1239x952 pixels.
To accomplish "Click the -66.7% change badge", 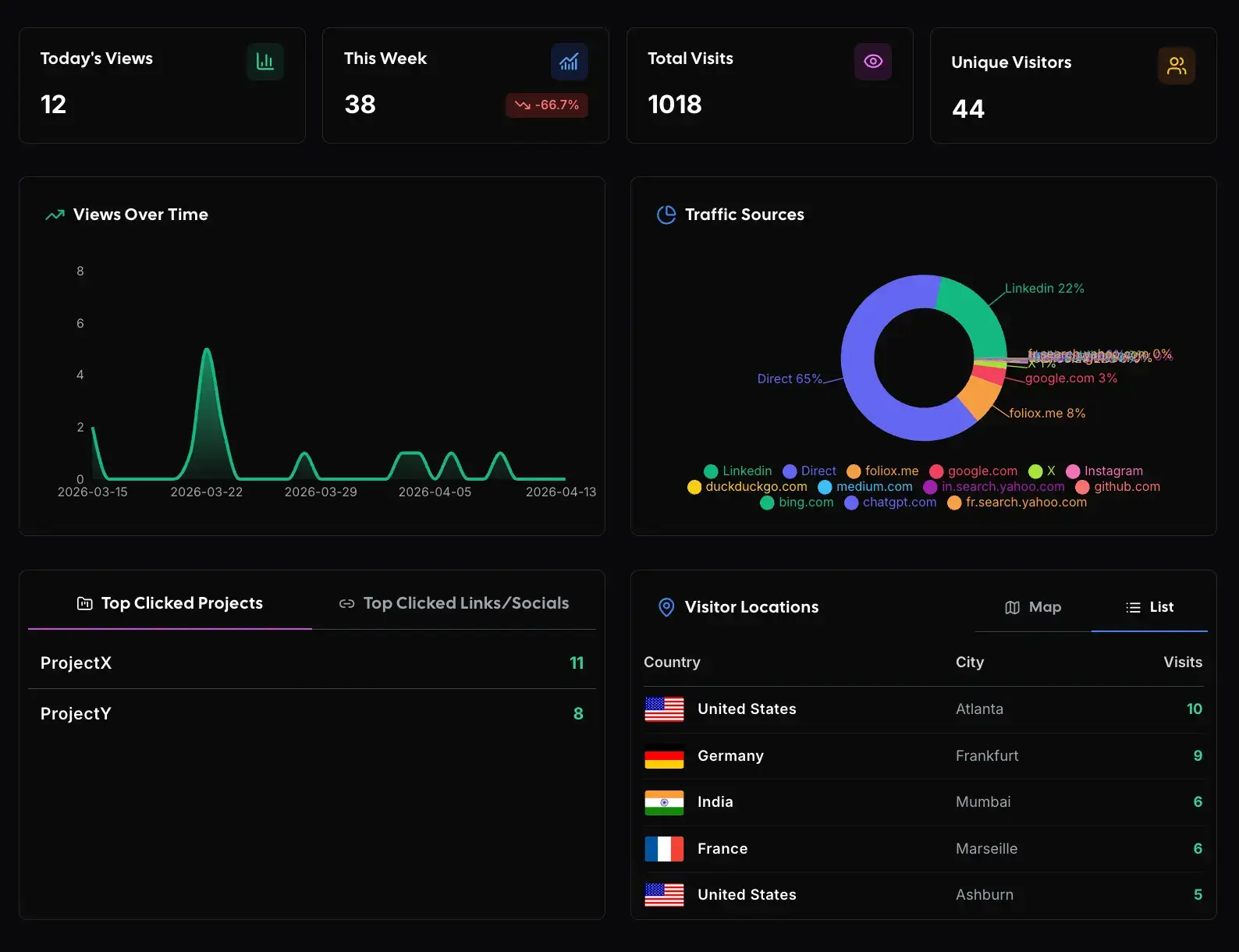I will point(547,105).
